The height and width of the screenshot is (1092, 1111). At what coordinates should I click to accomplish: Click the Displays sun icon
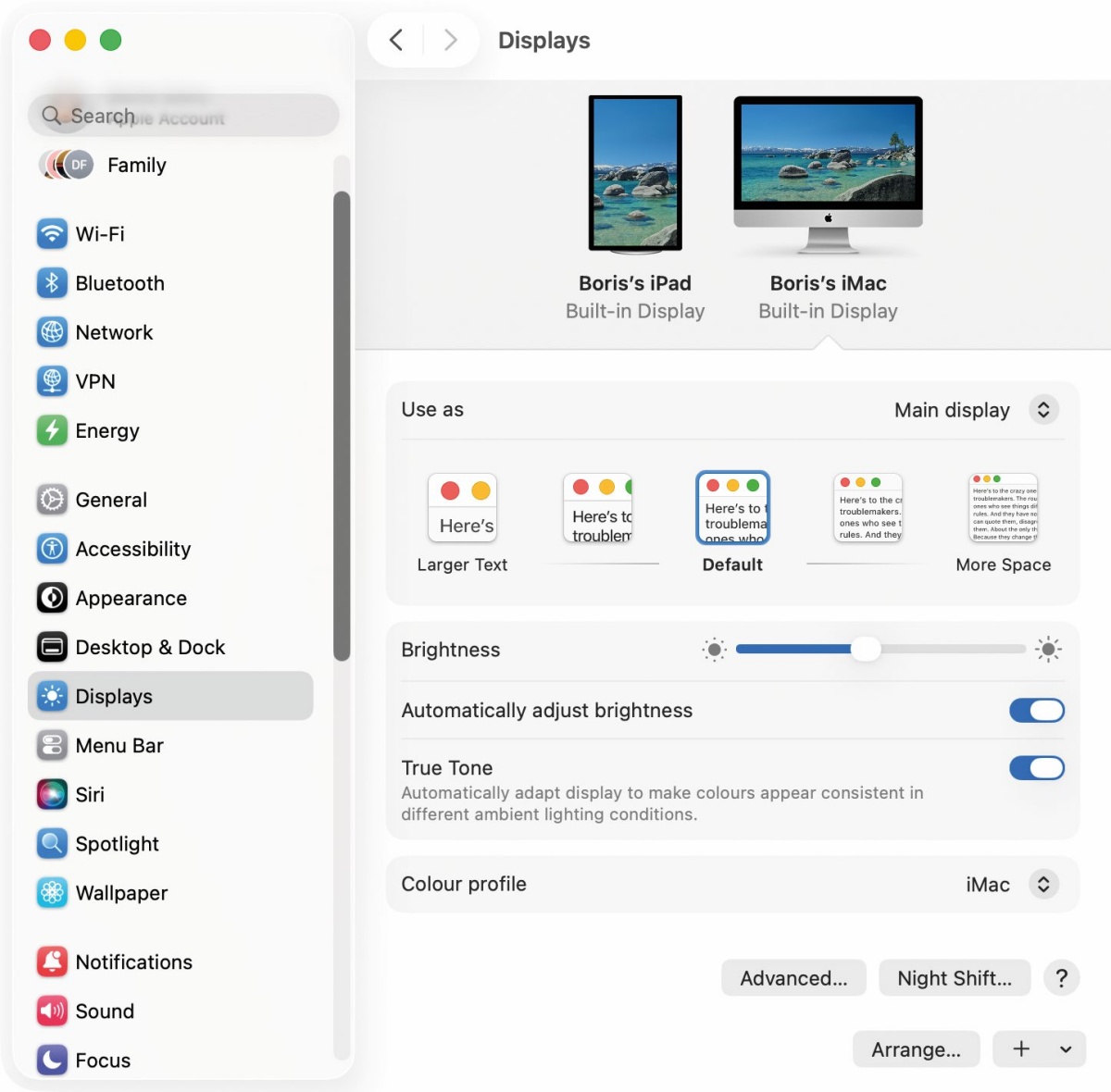tap(52, 695)
